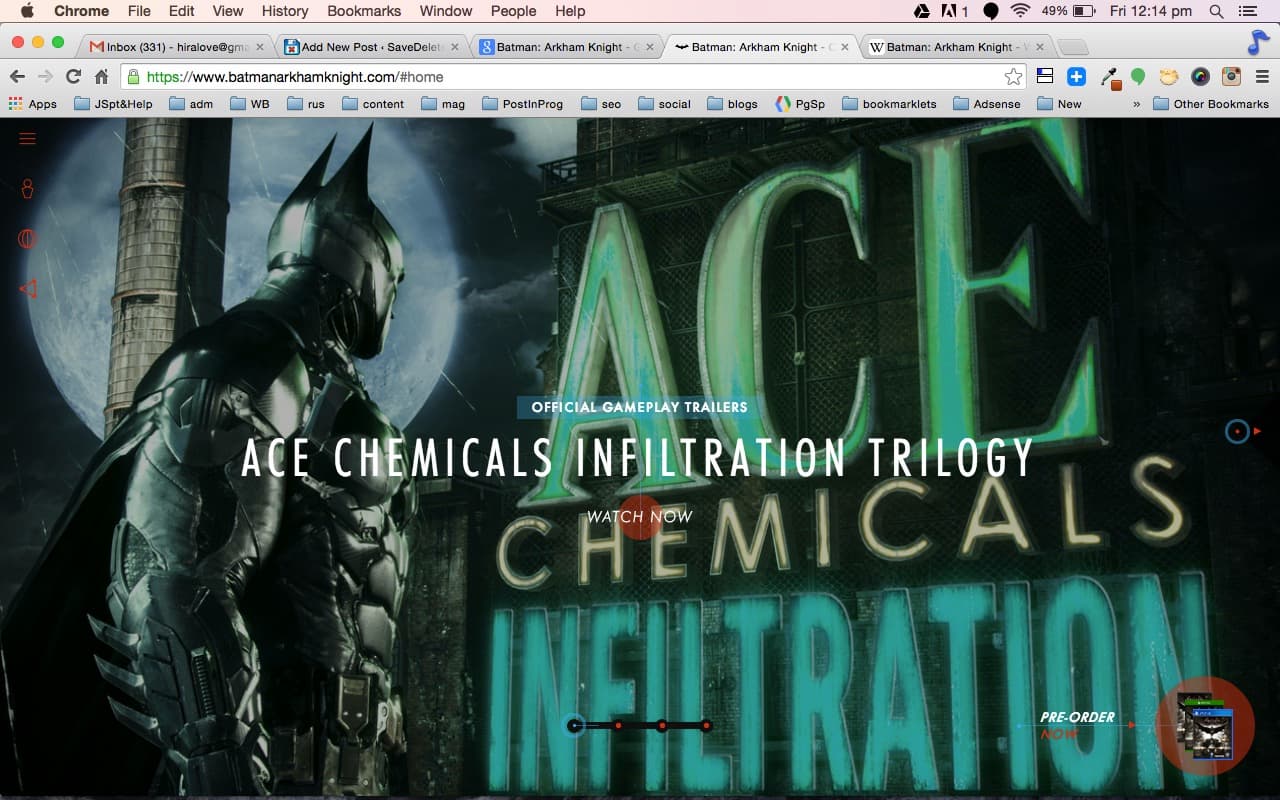The height and width of the screenshot is (800, 1280).
Task: Open the Apps bookmarks shortcut
Action: tap(33, 104)
